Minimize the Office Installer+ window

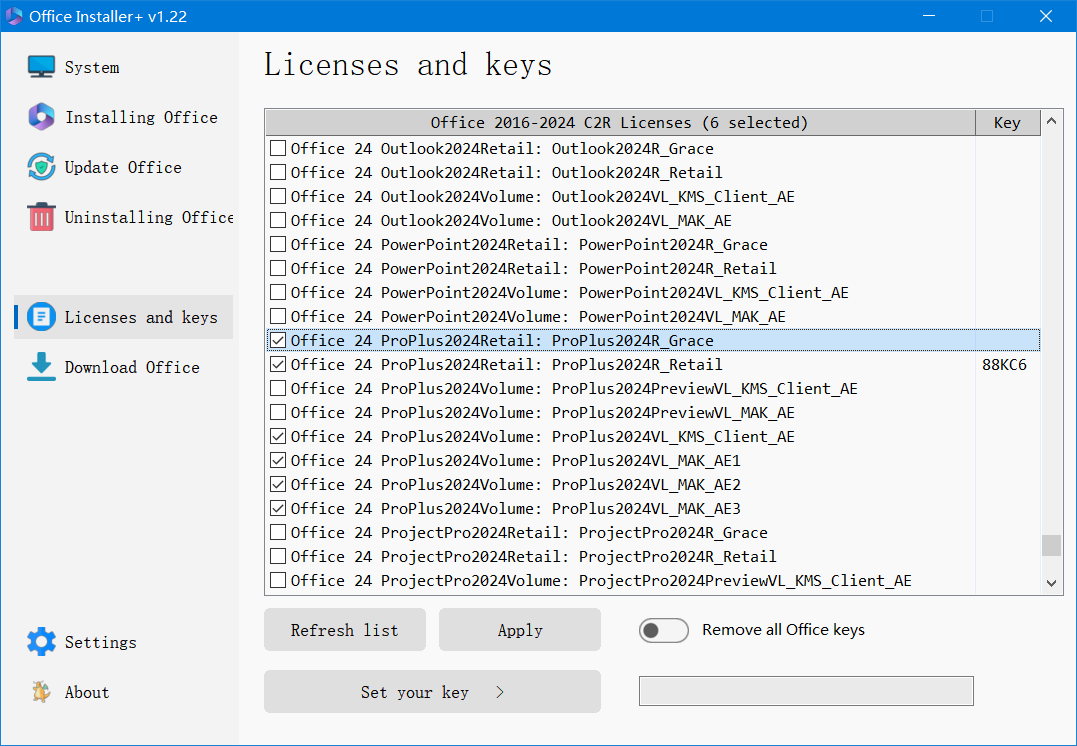(x=928, y=16)
